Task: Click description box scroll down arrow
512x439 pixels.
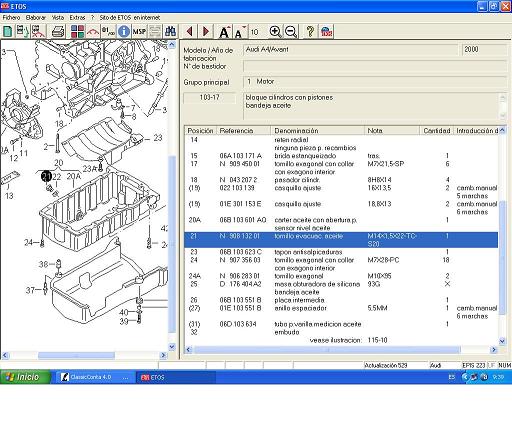Action: pos(503,115)
